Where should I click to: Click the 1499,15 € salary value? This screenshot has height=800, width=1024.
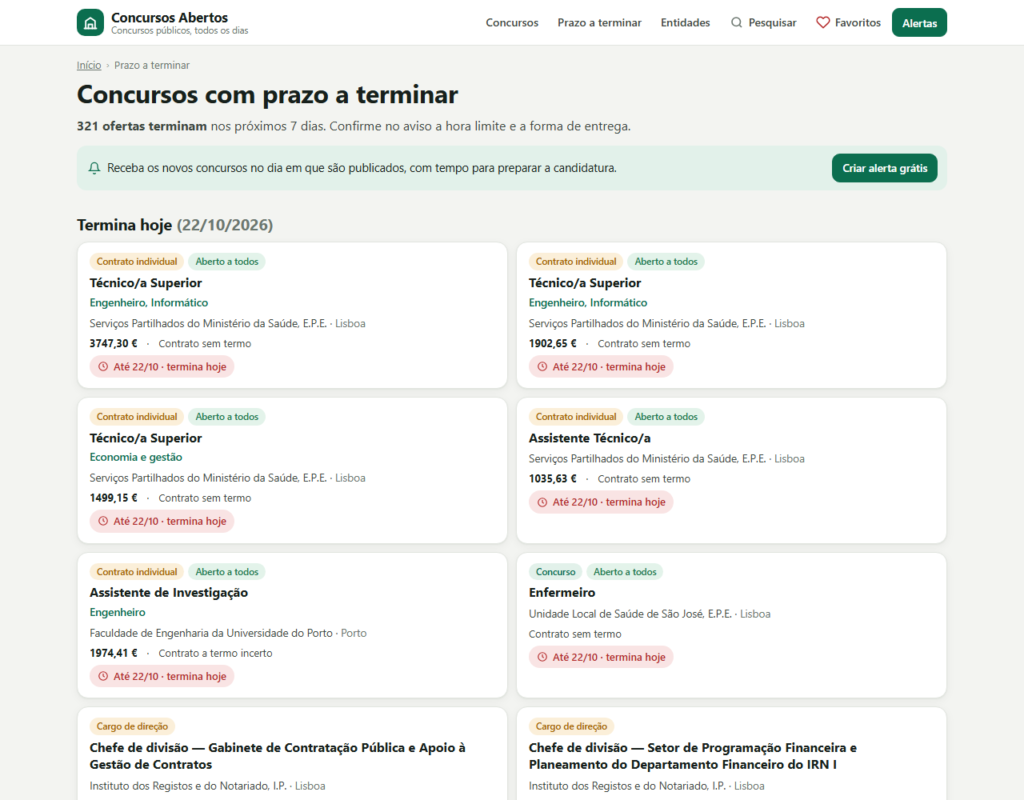coord(114,498)
